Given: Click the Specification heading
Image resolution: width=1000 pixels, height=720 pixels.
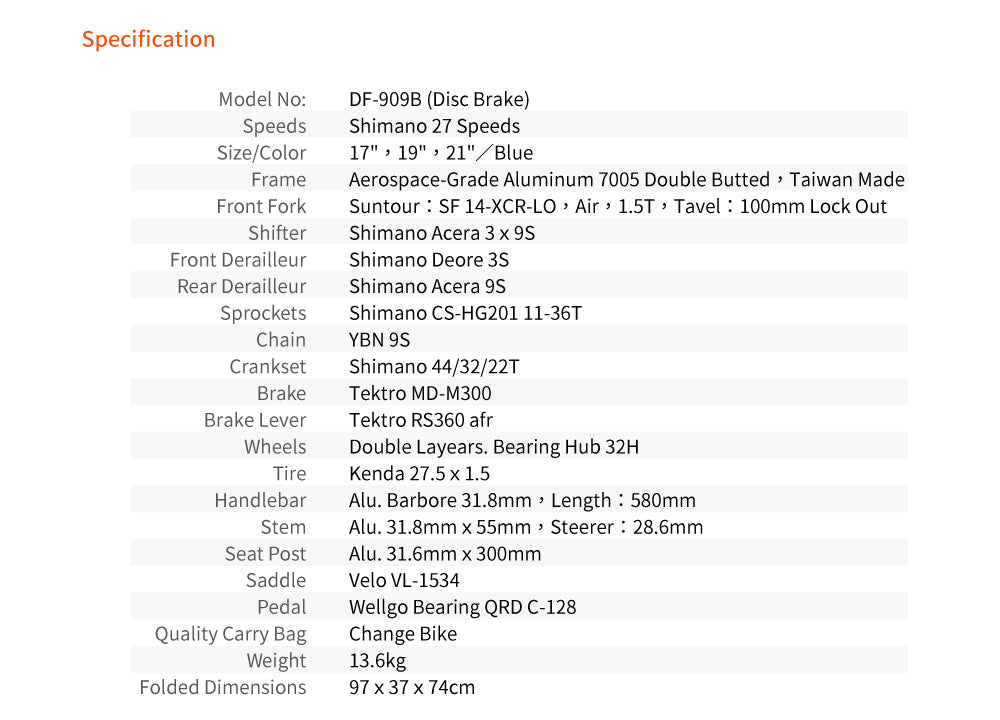Looking at the screenshot, I should coord(149,40).
